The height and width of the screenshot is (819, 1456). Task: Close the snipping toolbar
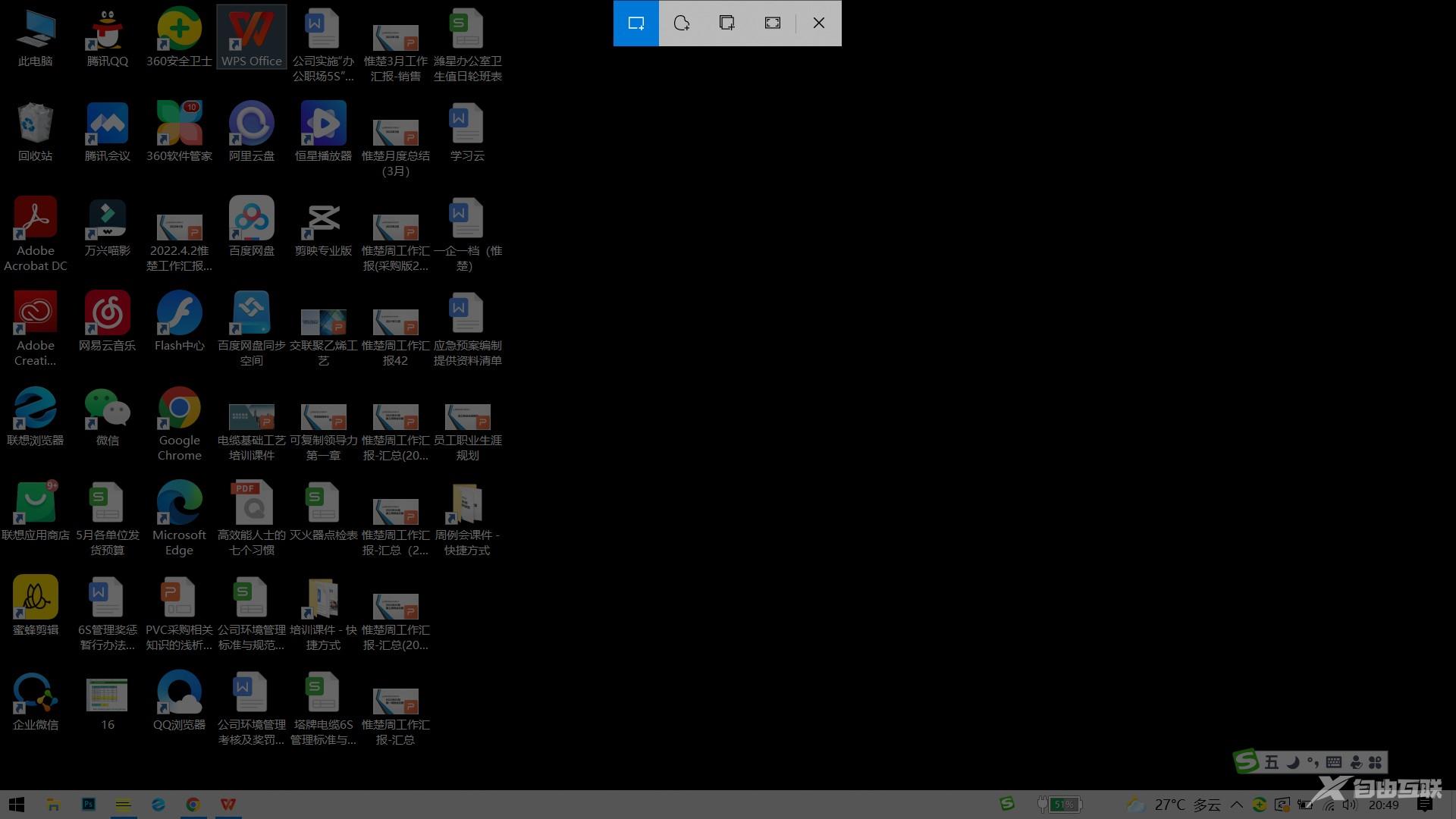(818, 23)
